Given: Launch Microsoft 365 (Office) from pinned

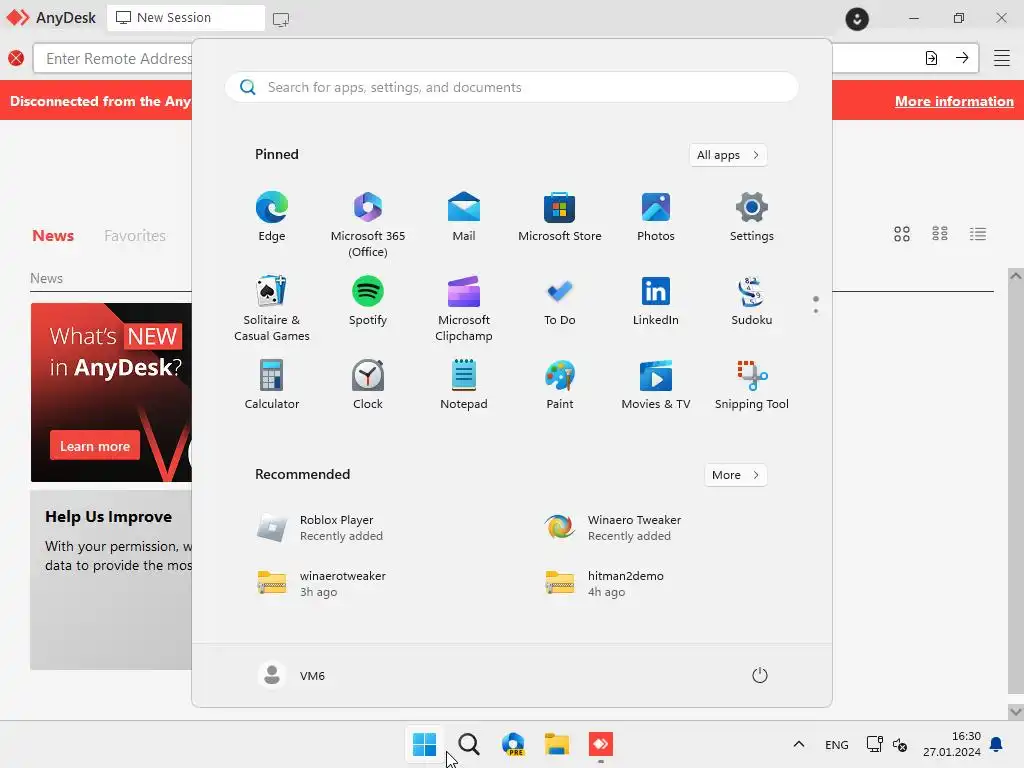Looking at the screenshot, I should point(368,225).
